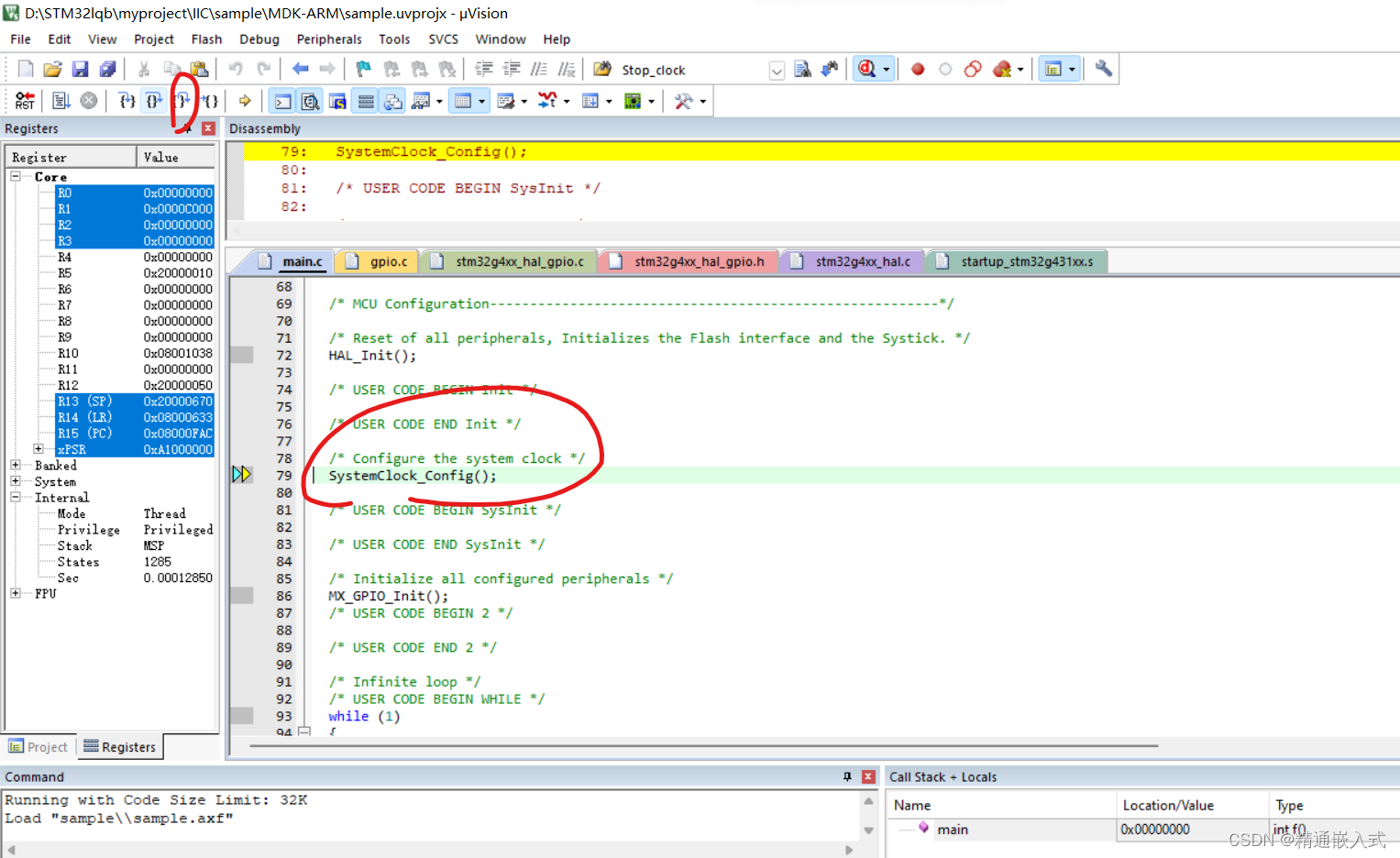Open the Memory windows dropdown arrow
1400x858 pixels.
(x=481, y=102)
